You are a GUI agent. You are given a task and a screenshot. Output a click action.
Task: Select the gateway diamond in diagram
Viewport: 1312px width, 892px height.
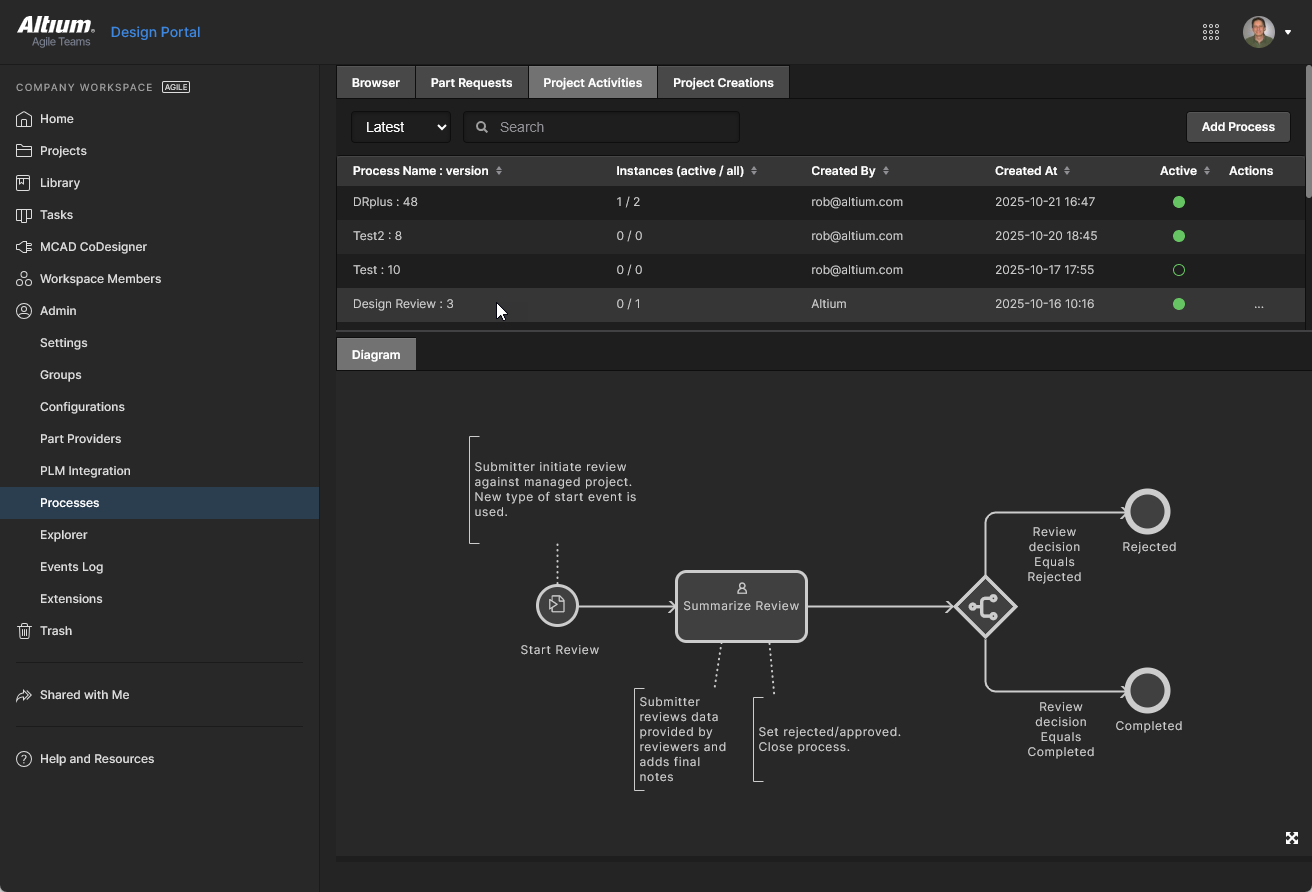point(985,606)
